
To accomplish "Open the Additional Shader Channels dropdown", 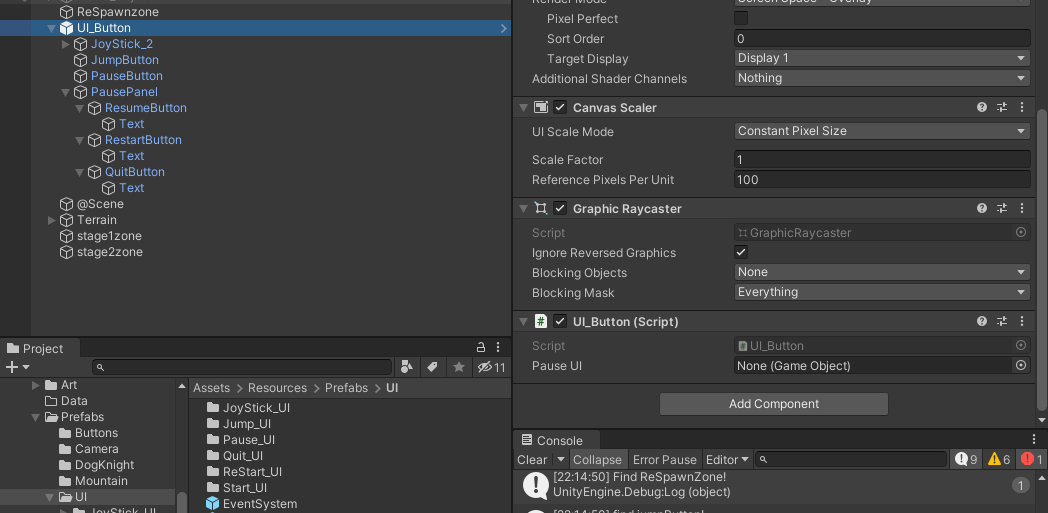I will 882,77.
